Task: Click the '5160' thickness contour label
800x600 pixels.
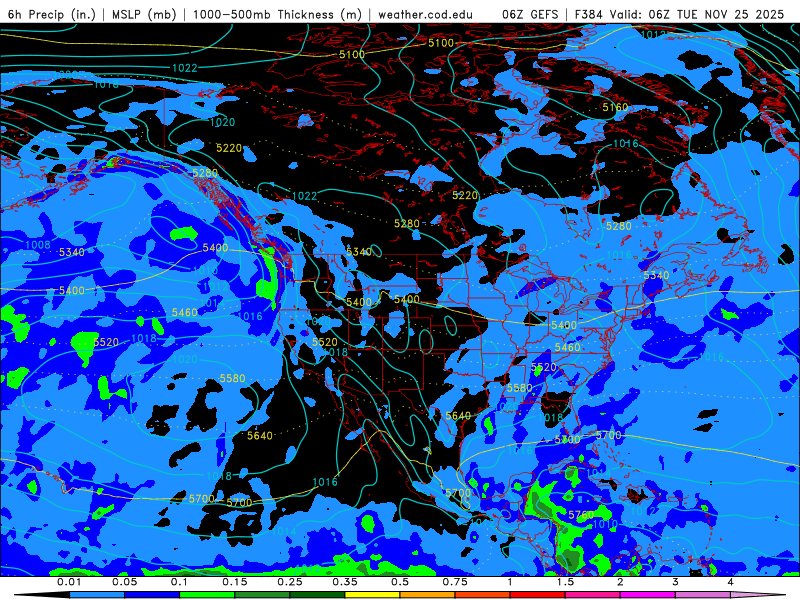Action: click(615, 107)
